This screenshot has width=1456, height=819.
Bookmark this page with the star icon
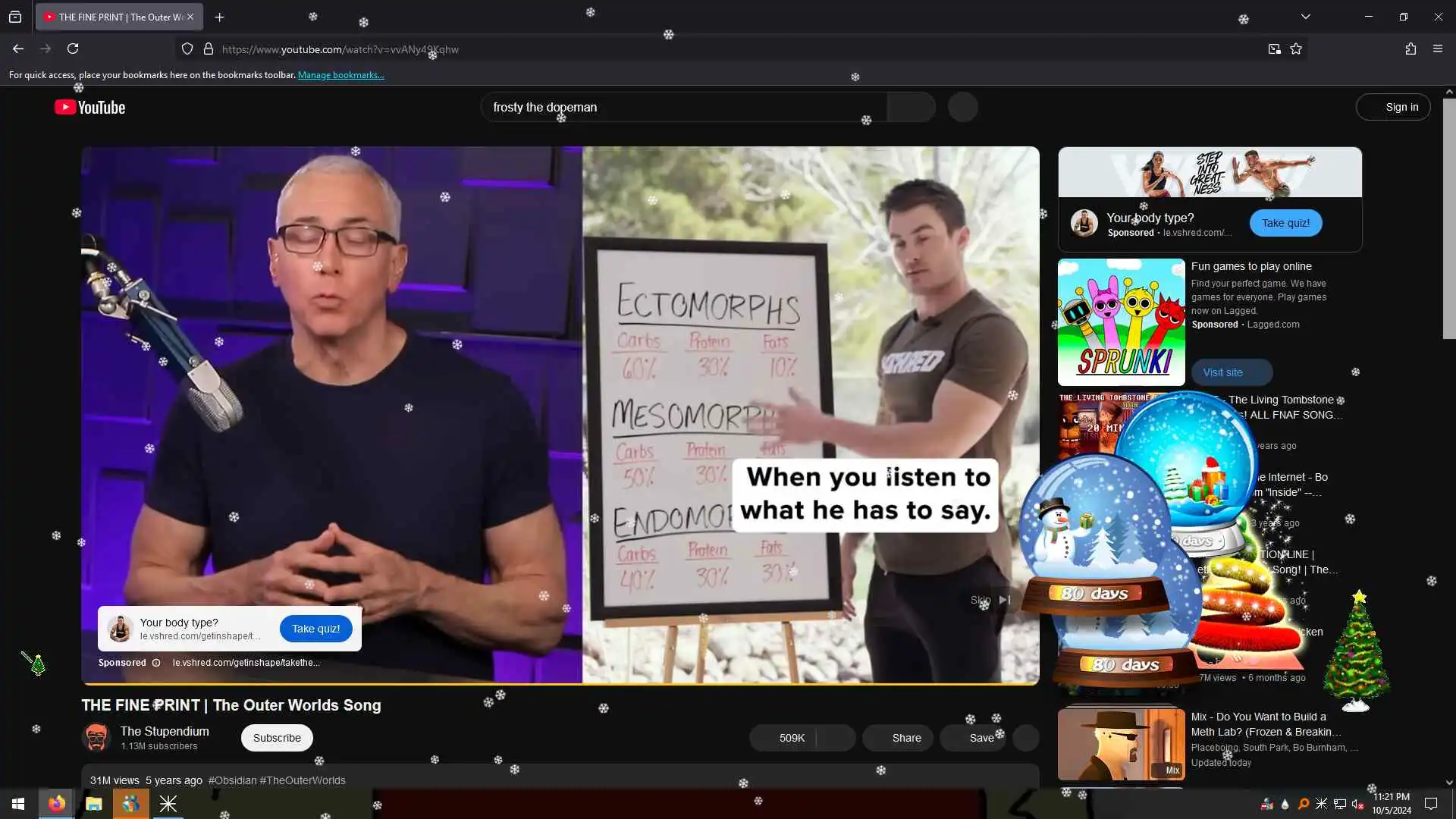pos(1296,49)
